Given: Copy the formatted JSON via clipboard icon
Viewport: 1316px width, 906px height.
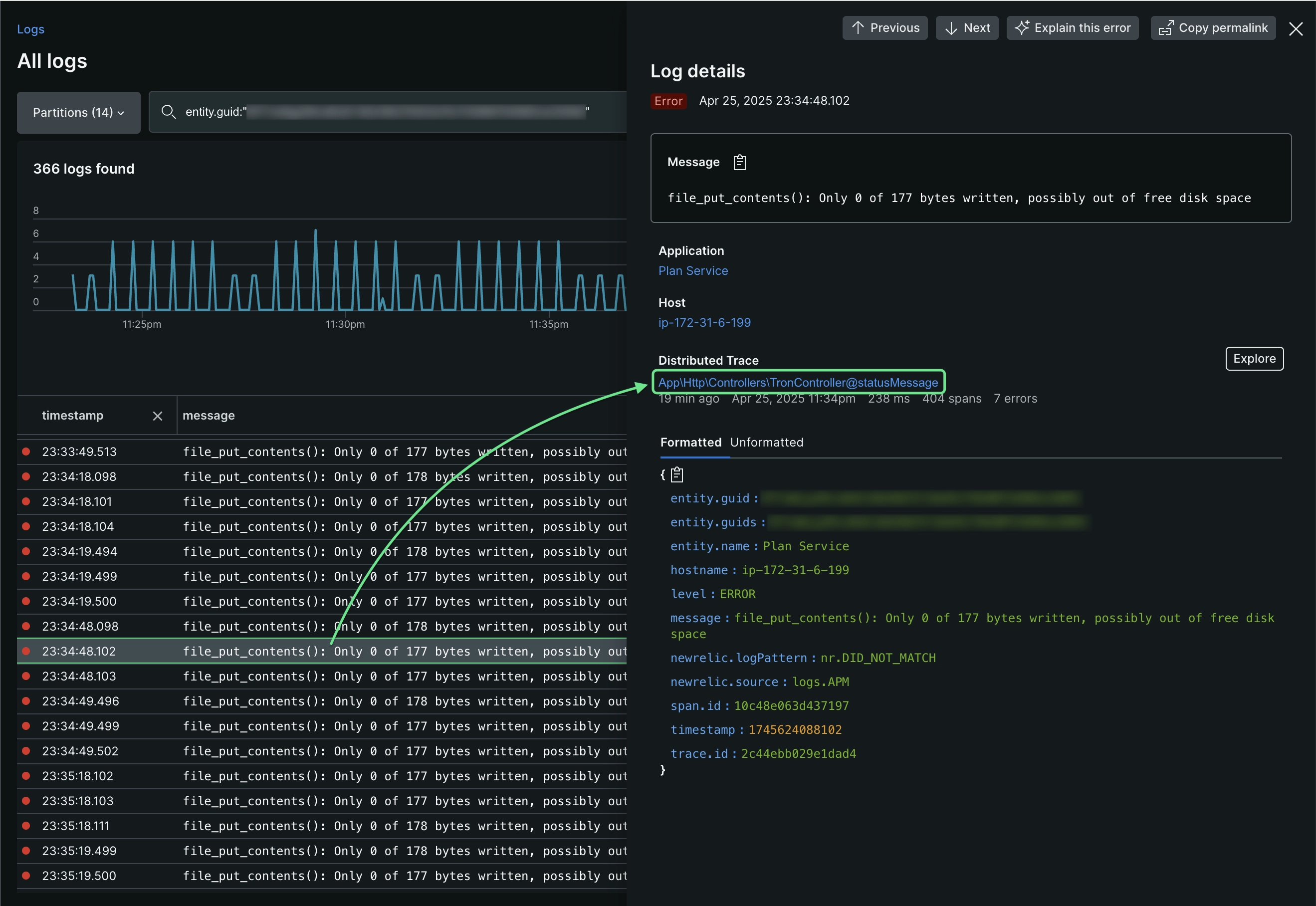Looking at the screenshot, I should tap(676, 474).
